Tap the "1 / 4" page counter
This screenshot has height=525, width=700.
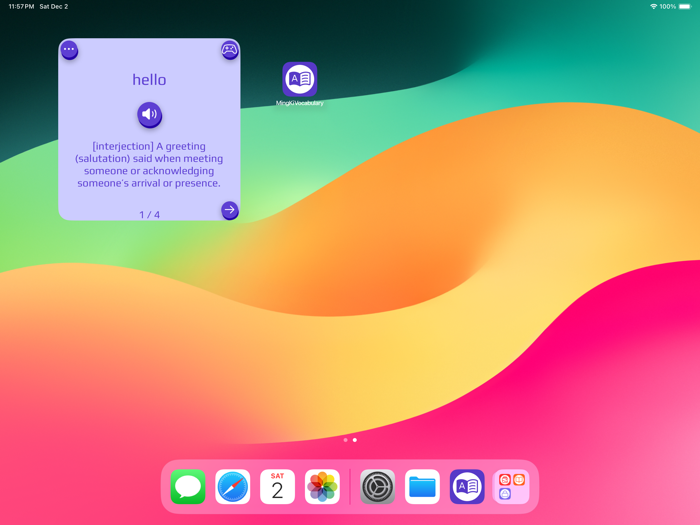(x=150, y=215)
